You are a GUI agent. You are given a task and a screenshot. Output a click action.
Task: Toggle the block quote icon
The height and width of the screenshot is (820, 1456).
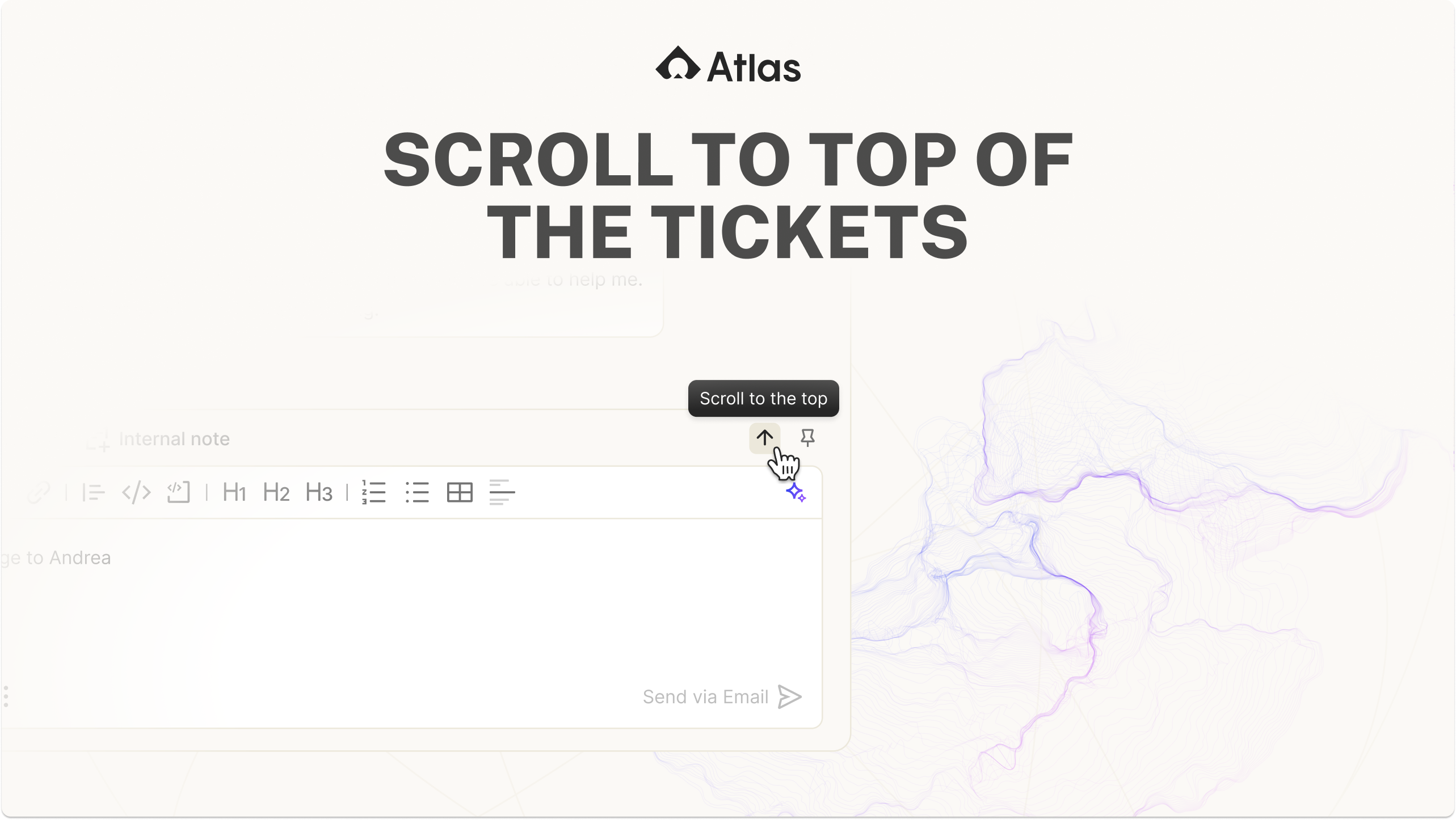(x=94, y=492)
